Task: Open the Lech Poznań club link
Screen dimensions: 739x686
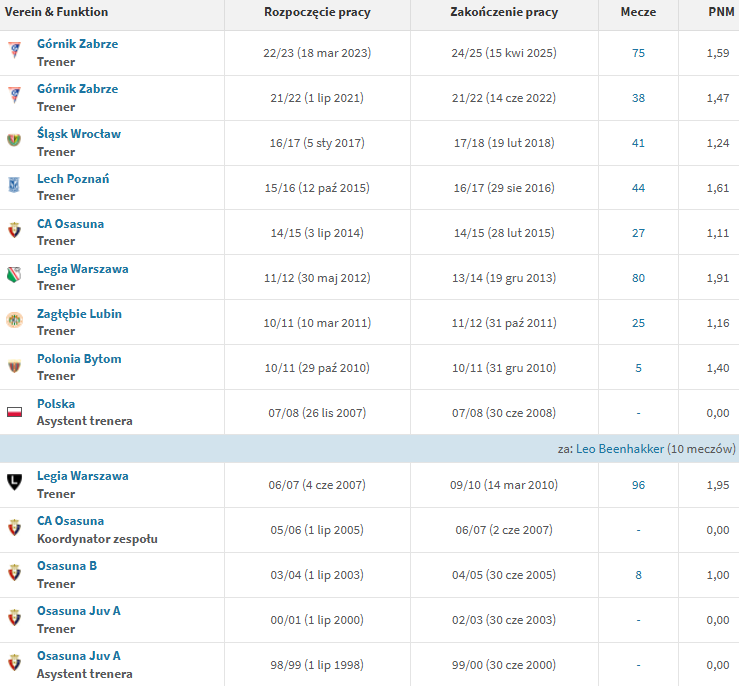Action: coord(73,179)
